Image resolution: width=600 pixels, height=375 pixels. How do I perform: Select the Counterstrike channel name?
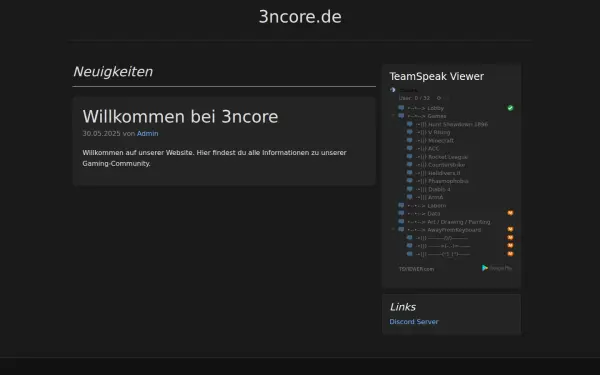point(447,165)
